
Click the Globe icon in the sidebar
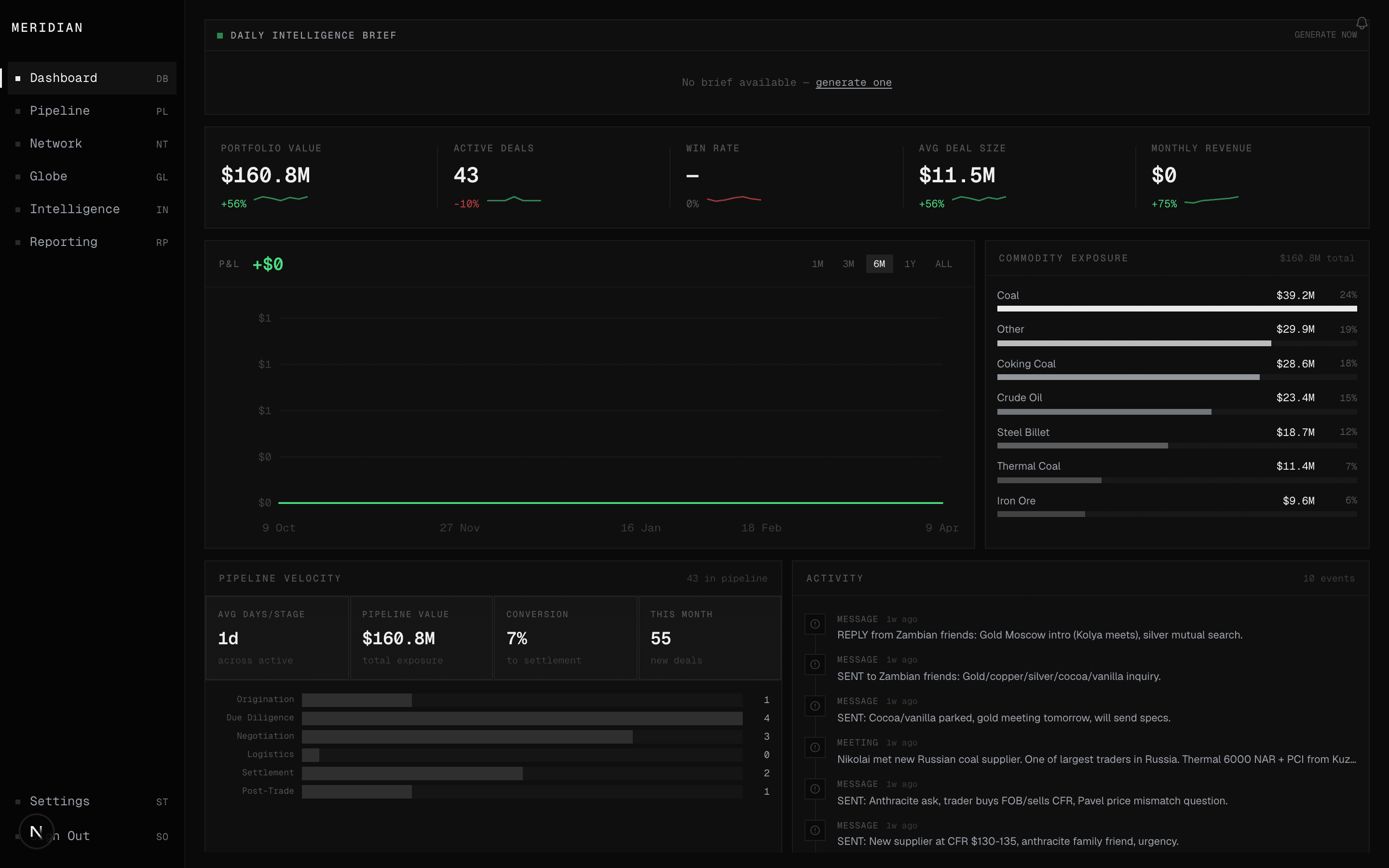[x=18, y=177]
